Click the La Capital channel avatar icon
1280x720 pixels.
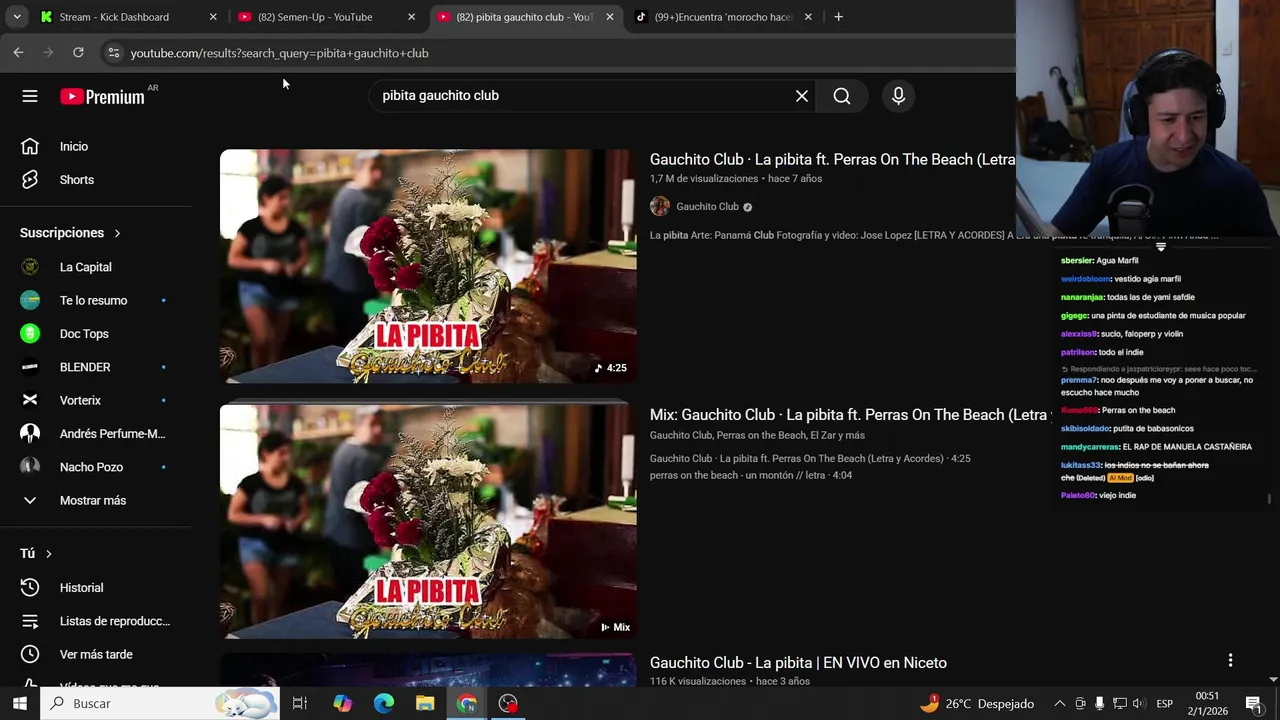coord(30,267)
